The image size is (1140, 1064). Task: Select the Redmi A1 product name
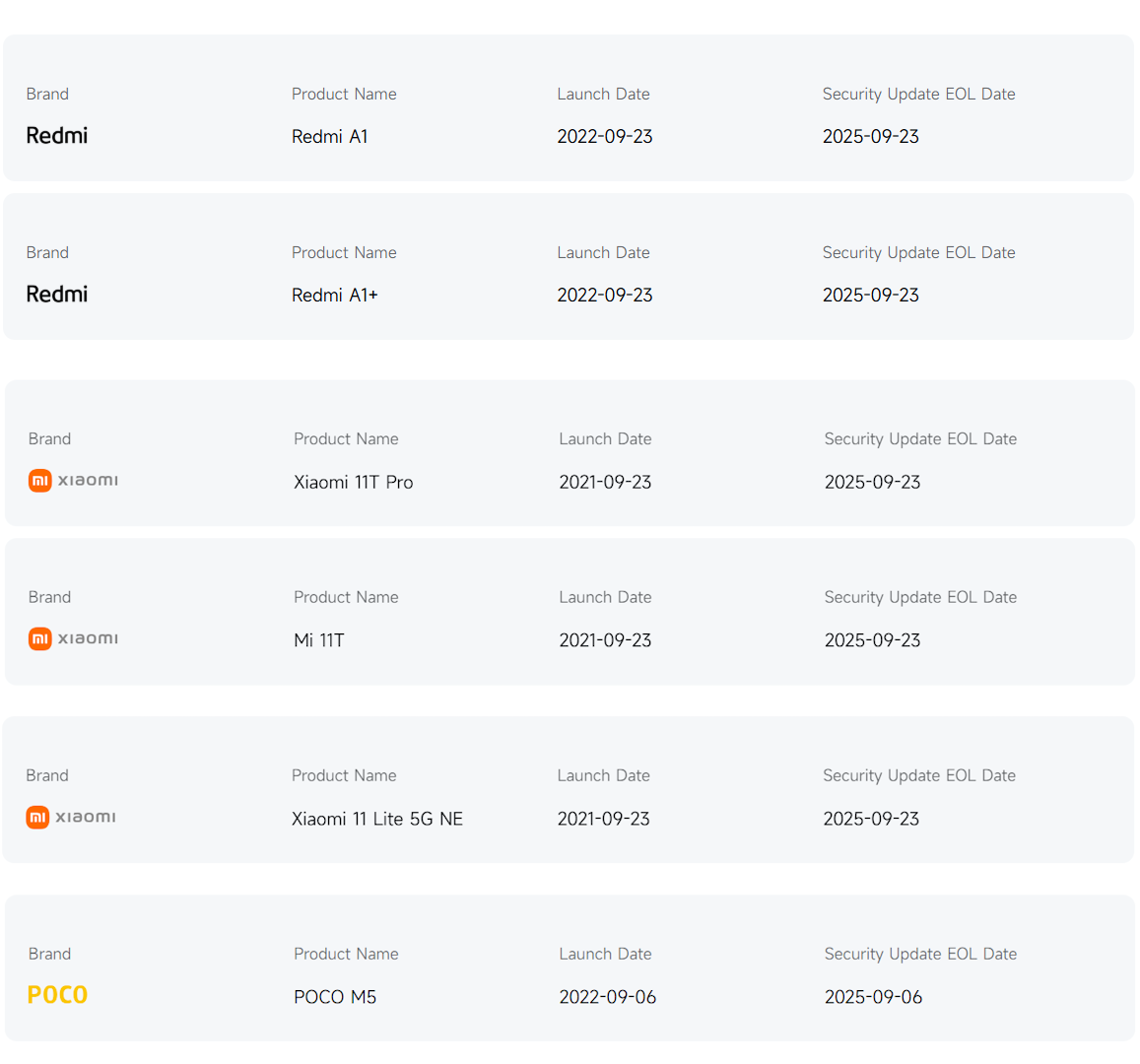(x=329, y=137)
